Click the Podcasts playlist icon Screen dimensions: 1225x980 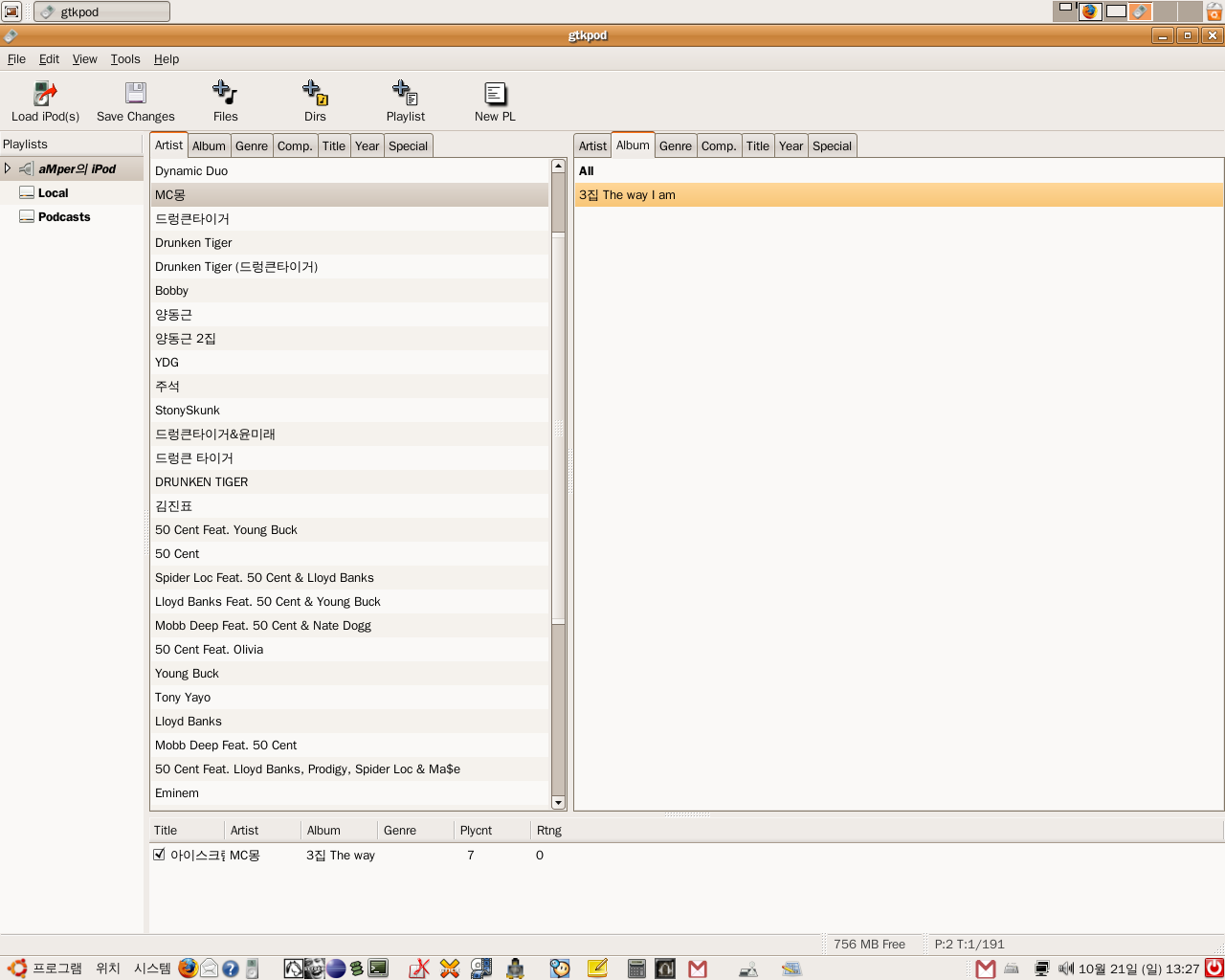(27, 216)
